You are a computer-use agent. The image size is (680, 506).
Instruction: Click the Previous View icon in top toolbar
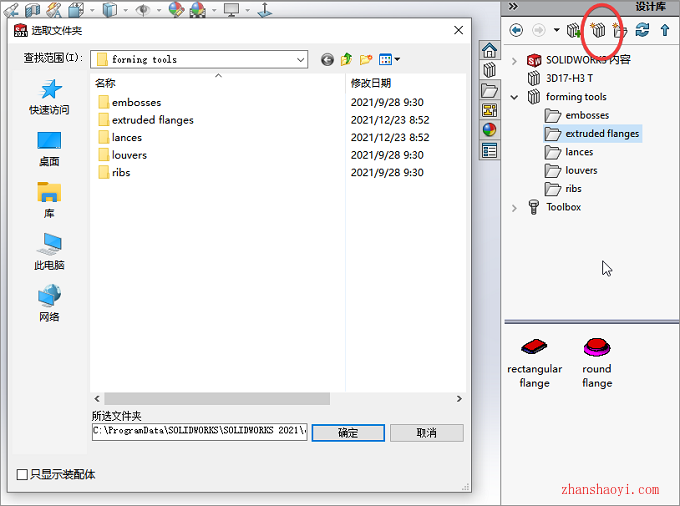pos(12,10)
